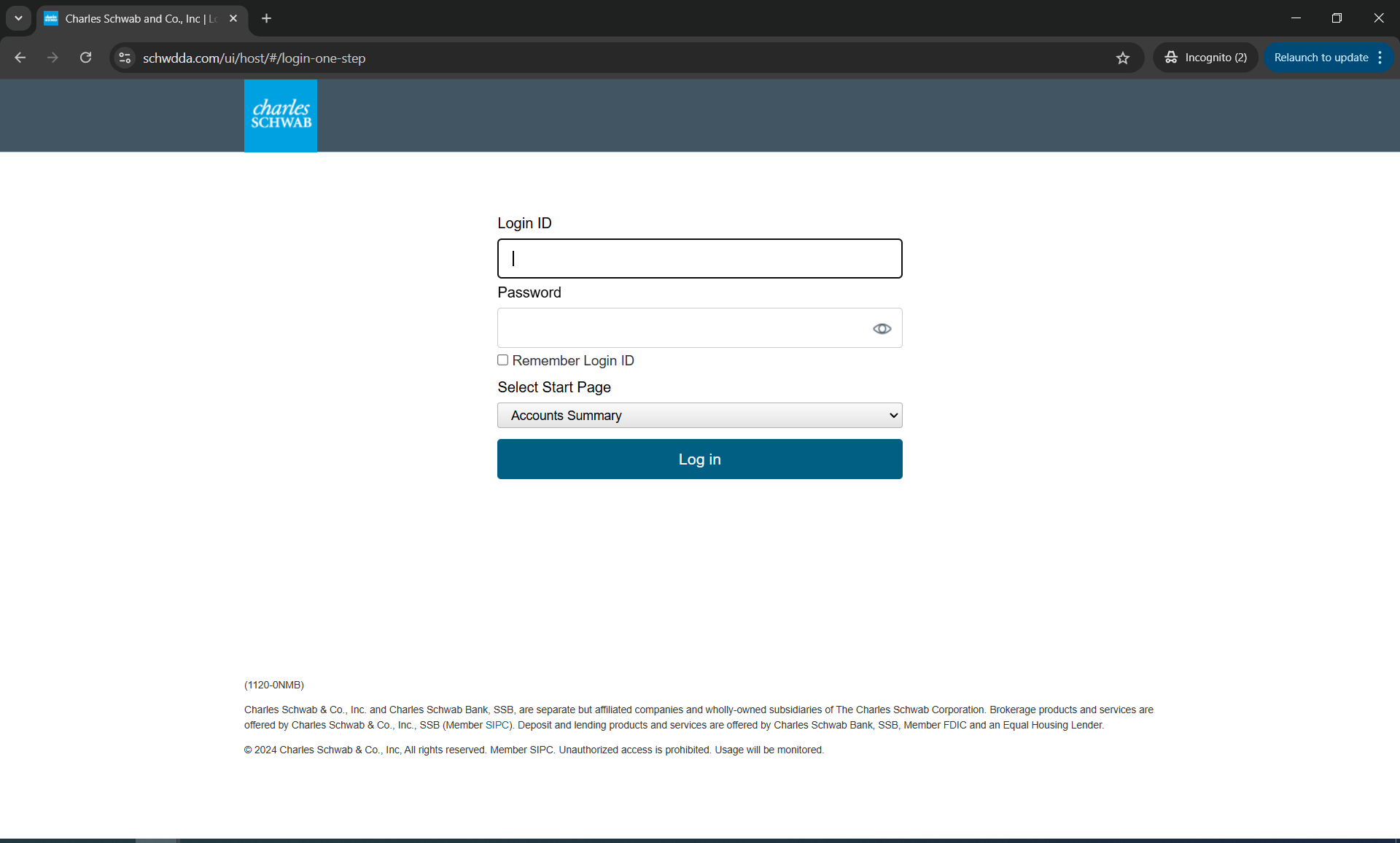The height and width of the screenshot is (843, 1400).
Task: Click the Log in button
Action: coord(700,459)
